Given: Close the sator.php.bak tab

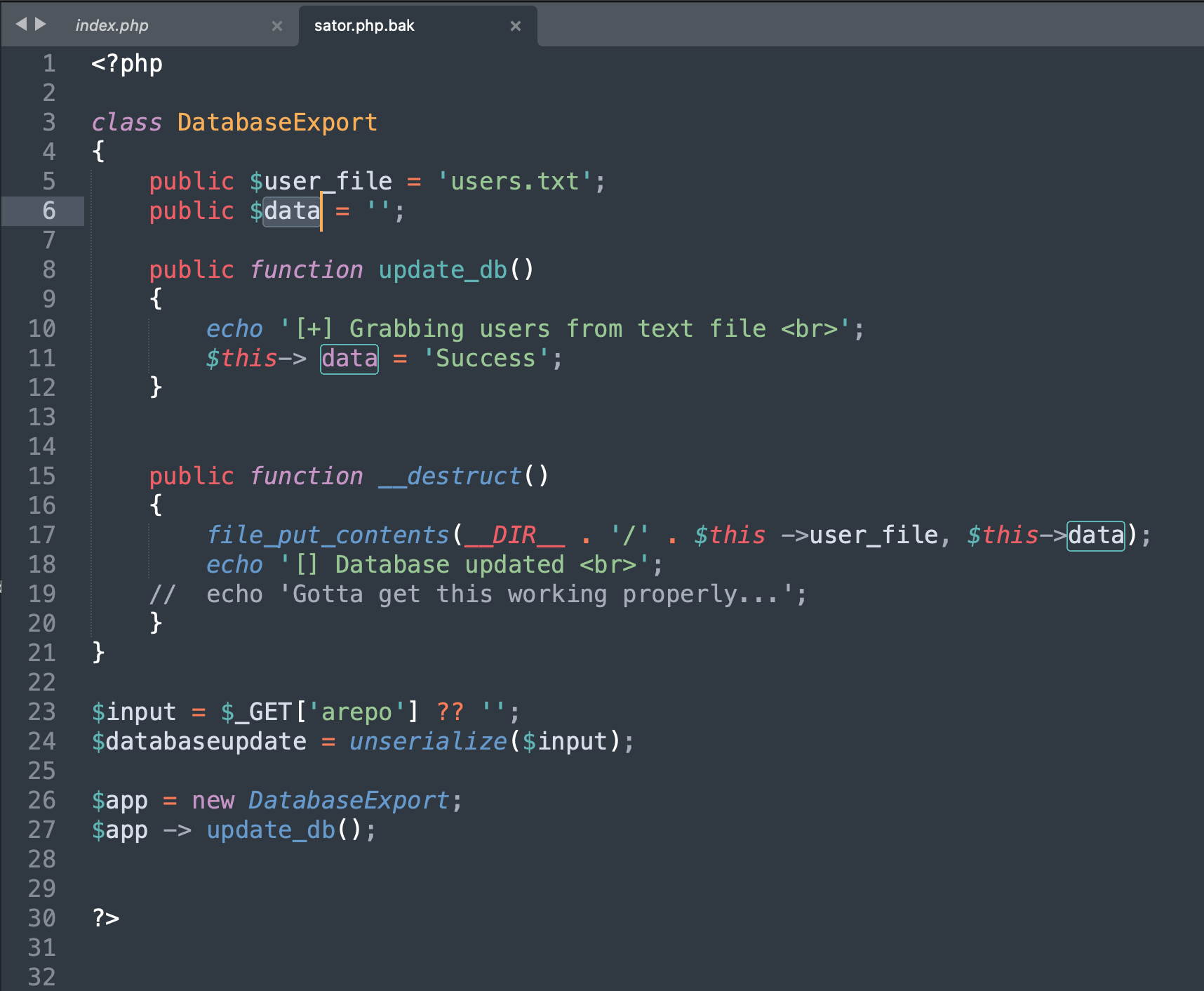Looking at the screenshot, I should (516, 26).
